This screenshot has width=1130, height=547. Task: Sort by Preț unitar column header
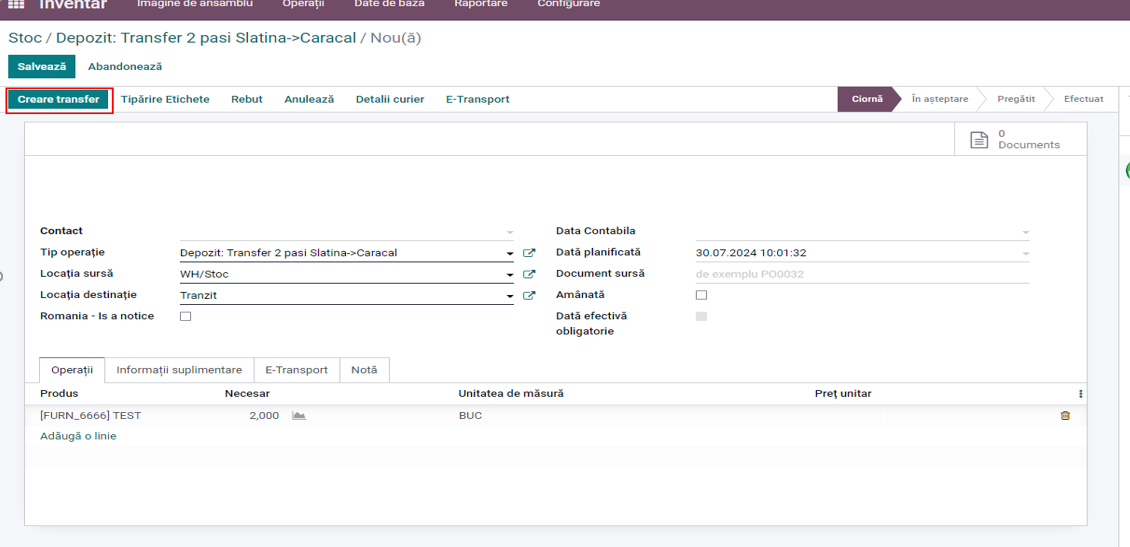pyautogui.click(x=843, y=393)
